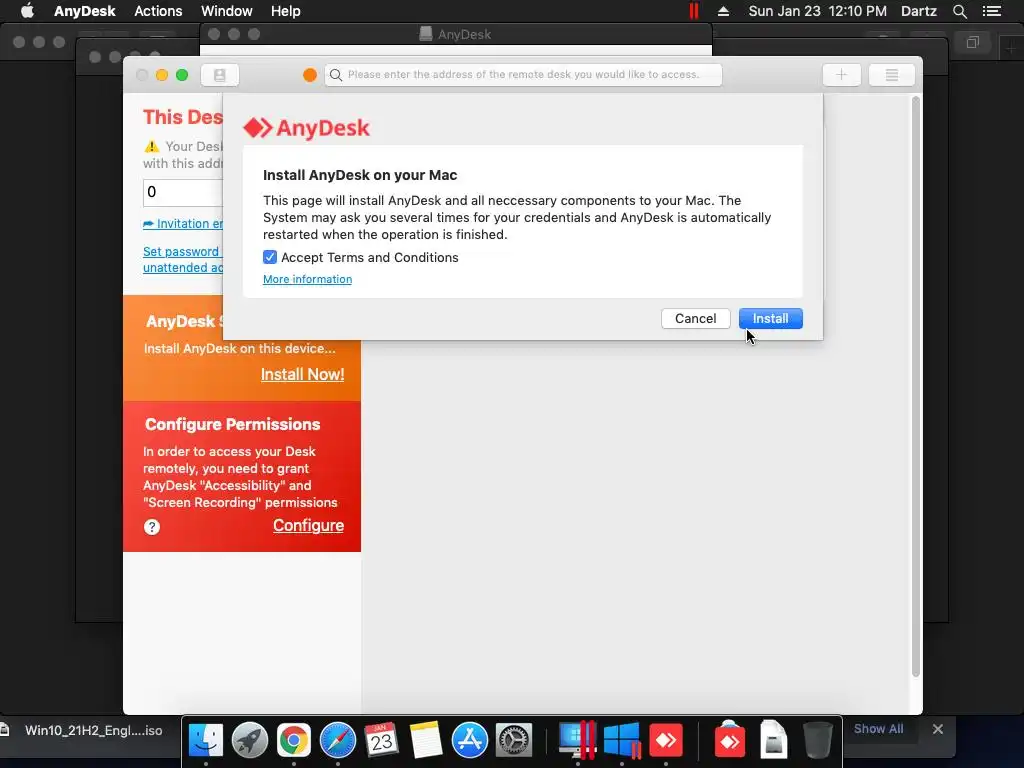Click Show All in downloads bar
Image resolution: width=1024 pixels, height=768 pixels.
(x=878, y=729)
